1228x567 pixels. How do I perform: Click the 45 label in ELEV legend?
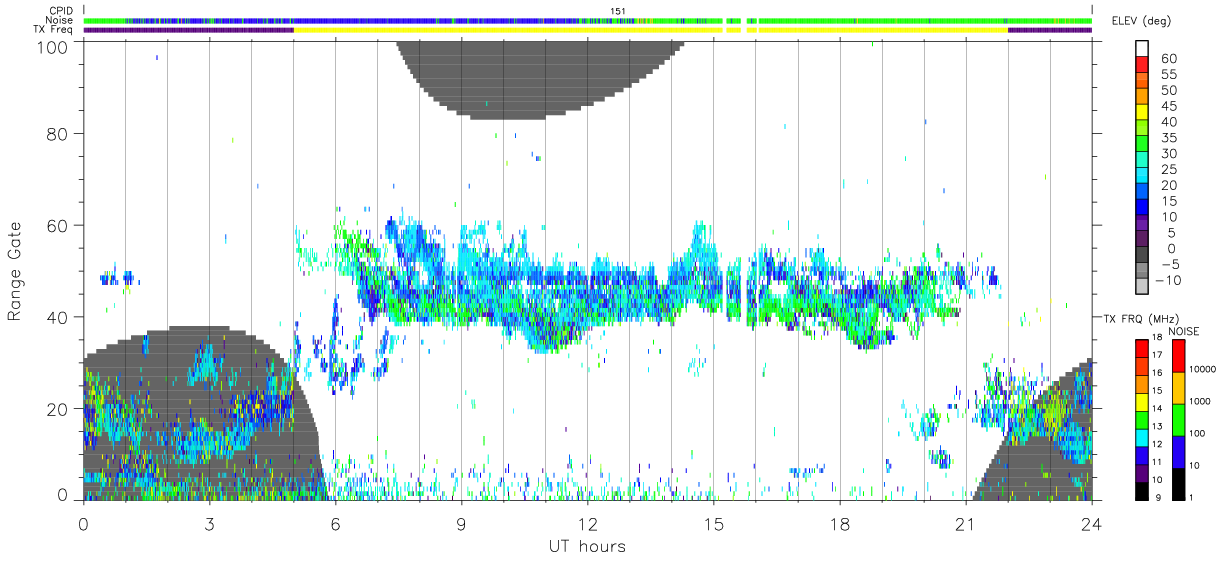click(x=1169, y=106)
